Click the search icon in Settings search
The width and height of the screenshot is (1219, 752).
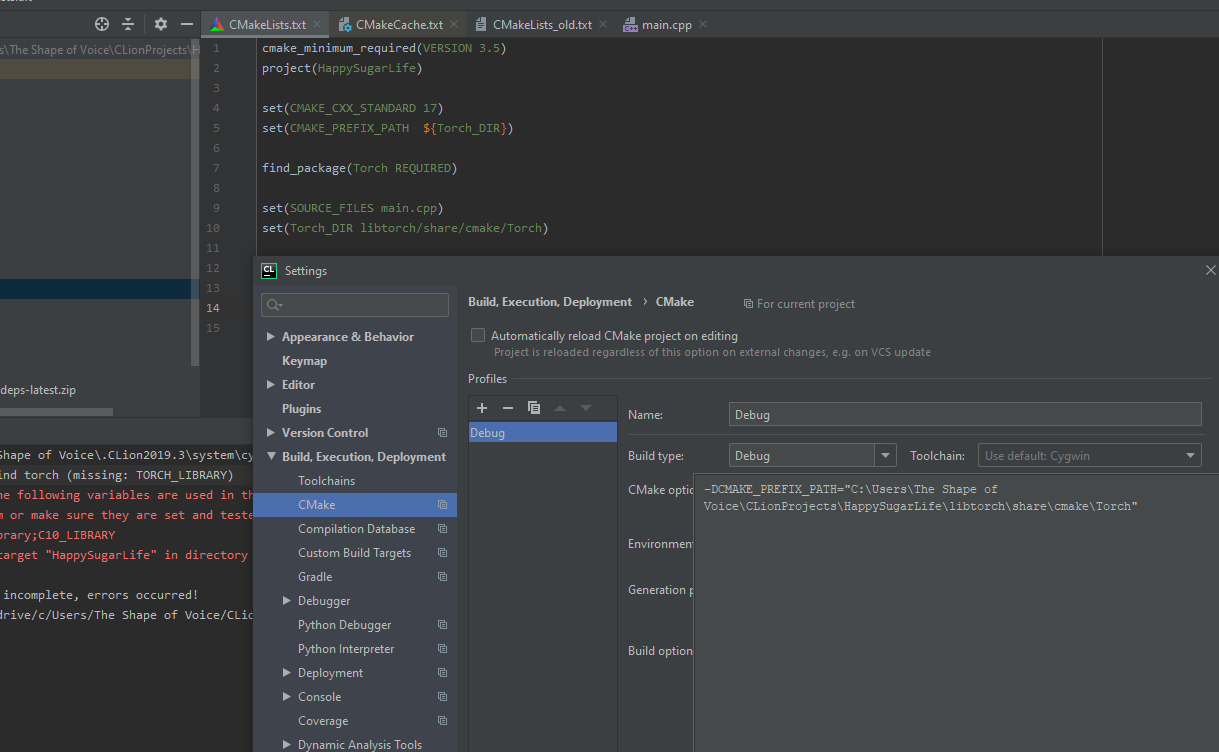tap(275, 305)
